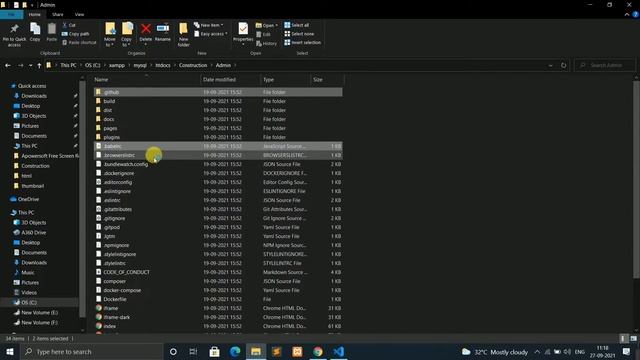Viewport: 640px width, 360px height.
Task: Go back with the left arrow
Action: click(8, 65)
